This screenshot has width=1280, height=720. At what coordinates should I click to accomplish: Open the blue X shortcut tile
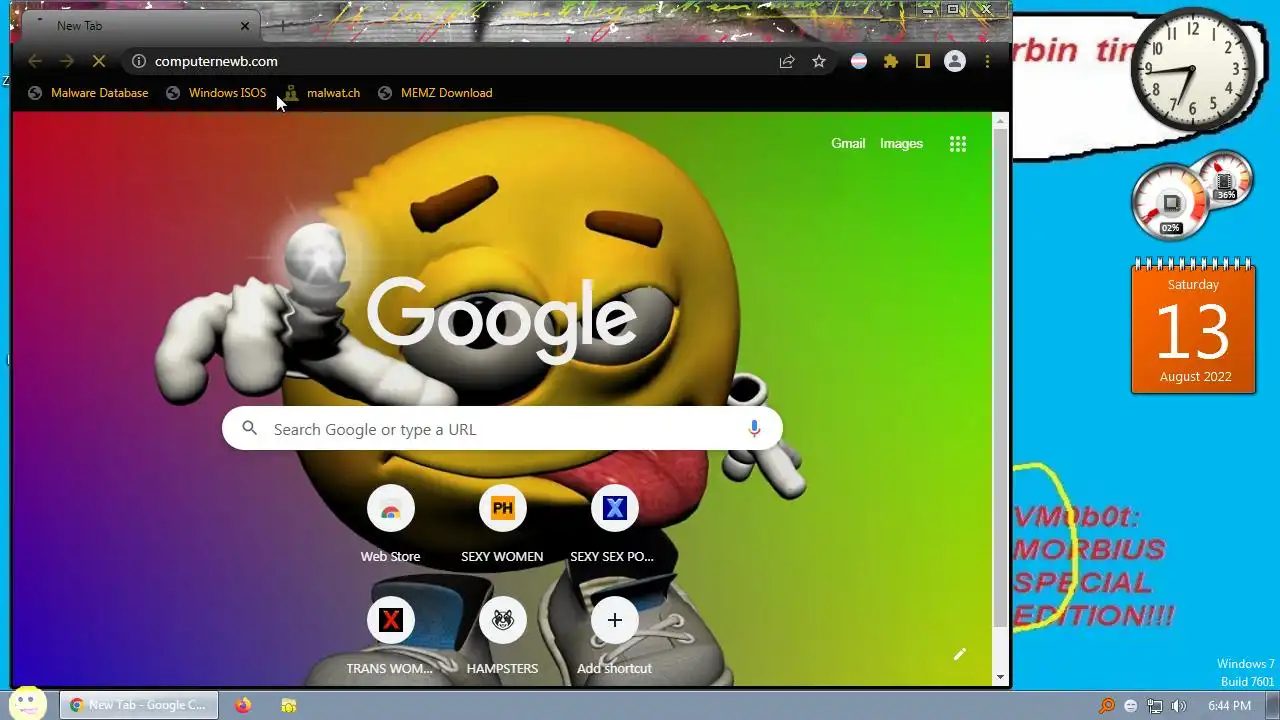coord(614,524)
